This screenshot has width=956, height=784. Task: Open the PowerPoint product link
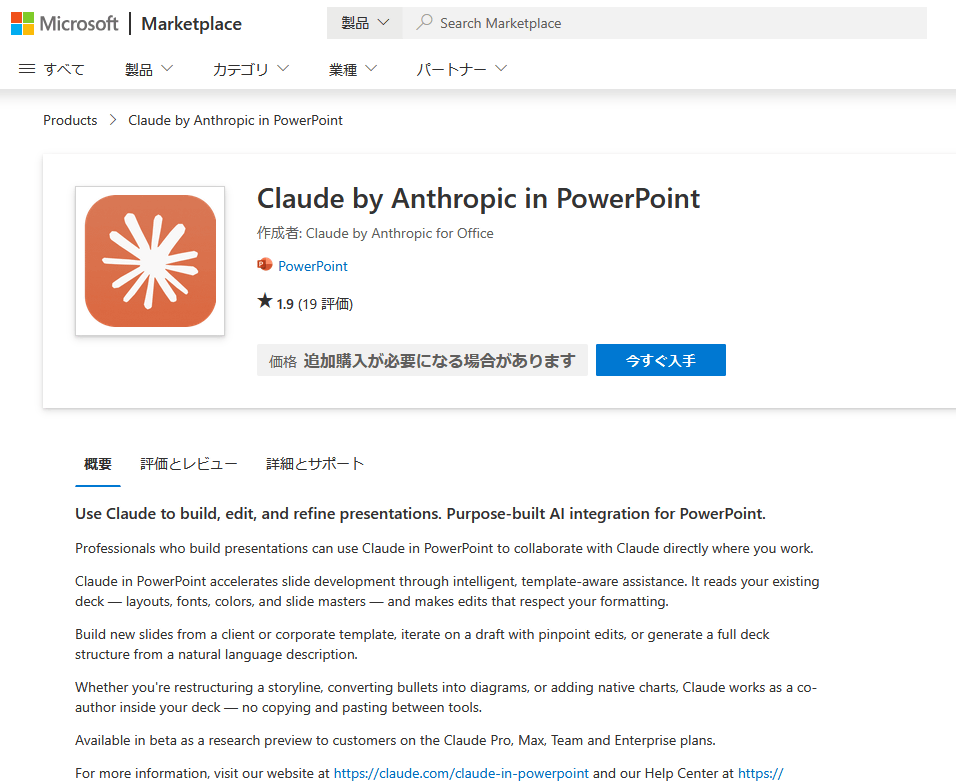pos(313,266)
